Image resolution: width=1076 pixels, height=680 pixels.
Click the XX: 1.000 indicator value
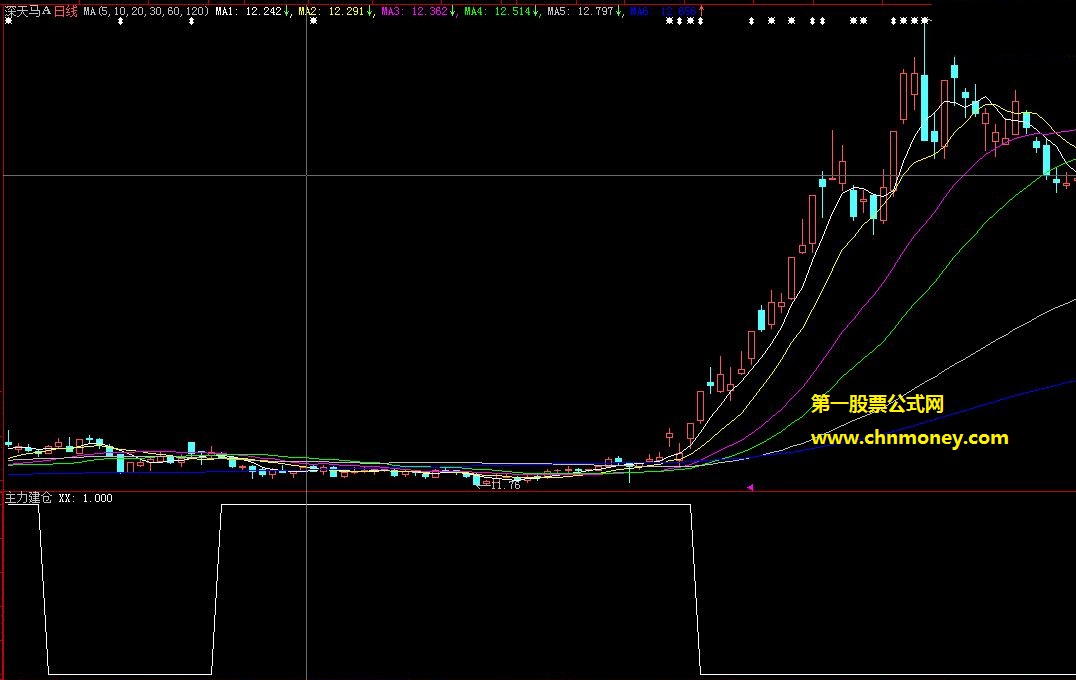[85, 498]
